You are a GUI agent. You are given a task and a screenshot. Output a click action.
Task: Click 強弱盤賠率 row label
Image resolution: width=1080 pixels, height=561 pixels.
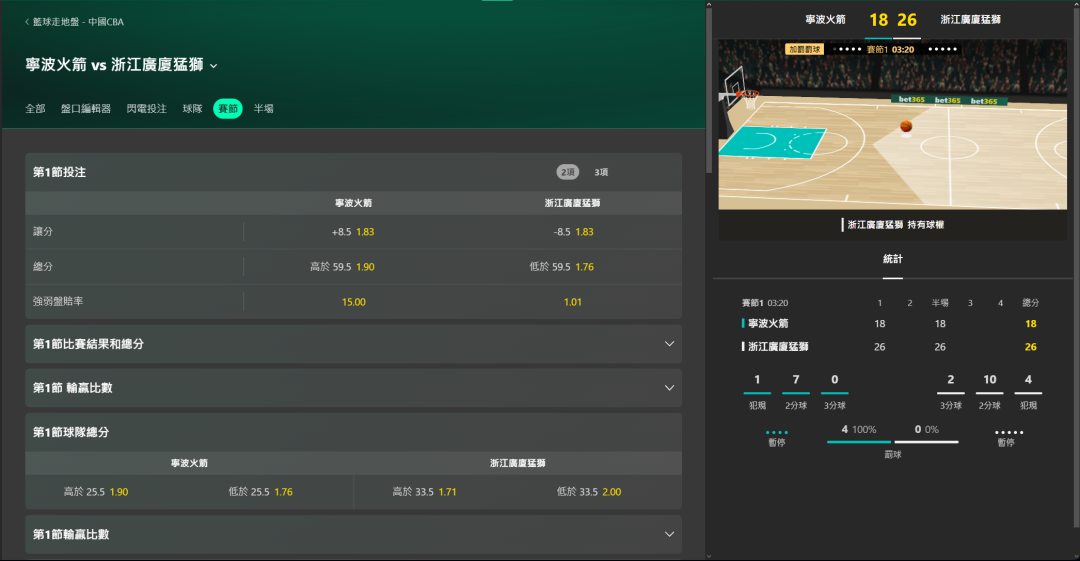(58, 302)
